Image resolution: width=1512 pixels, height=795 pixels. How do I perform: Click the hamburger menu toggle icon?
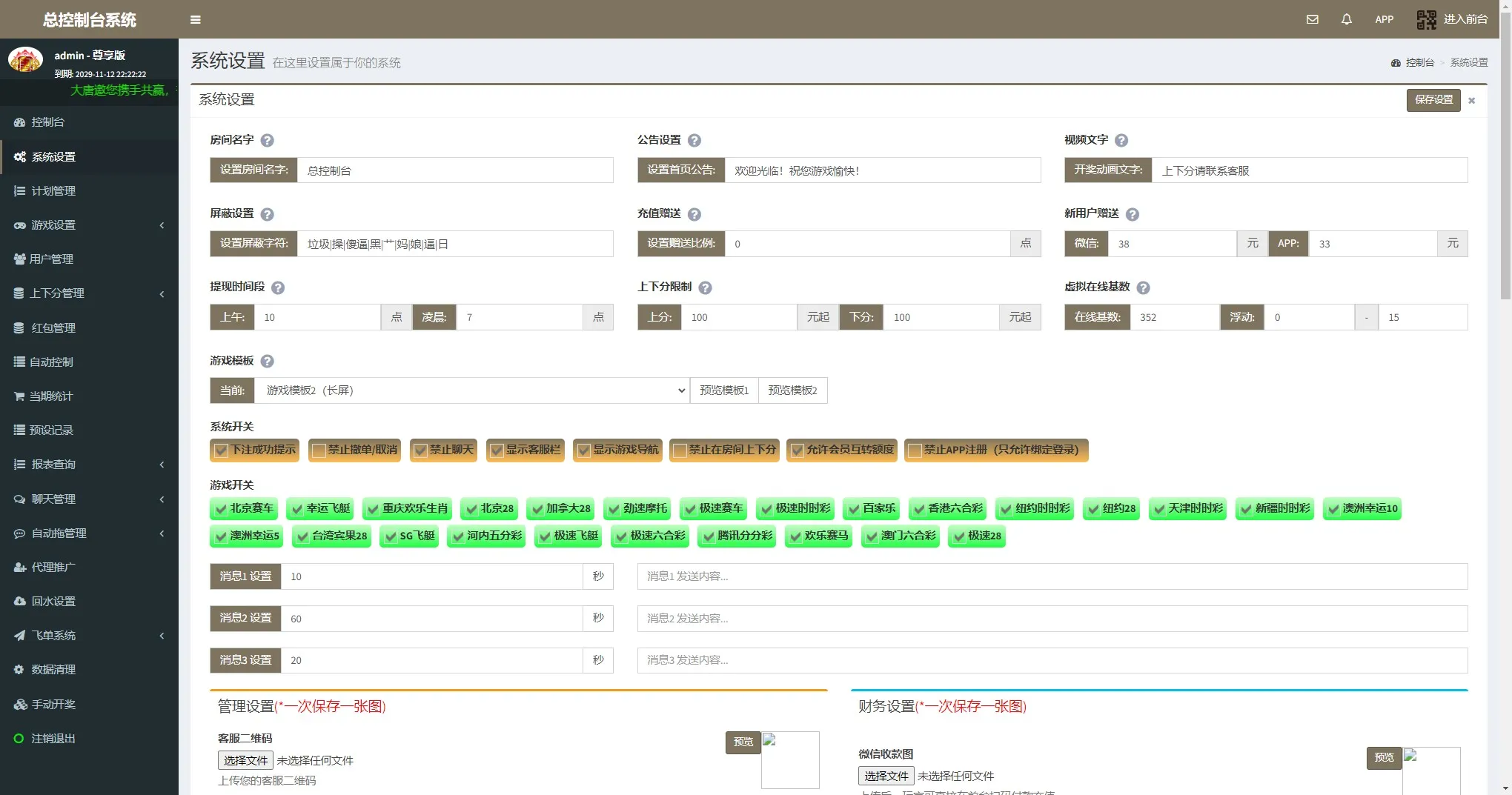196,20
